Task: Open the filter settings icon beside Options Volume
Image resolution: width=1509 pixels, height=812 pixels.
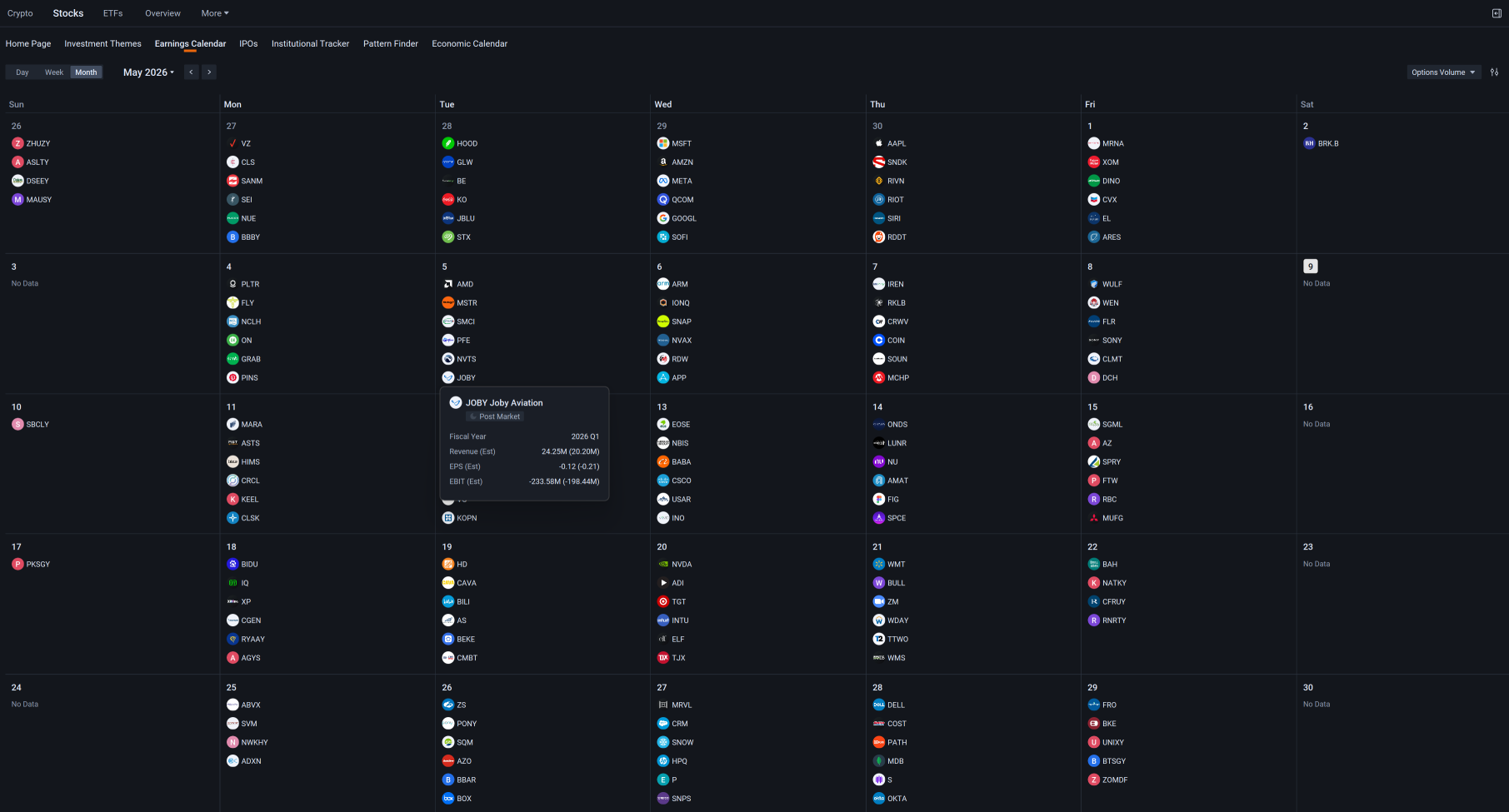Action: click(x=1494, y=72)
